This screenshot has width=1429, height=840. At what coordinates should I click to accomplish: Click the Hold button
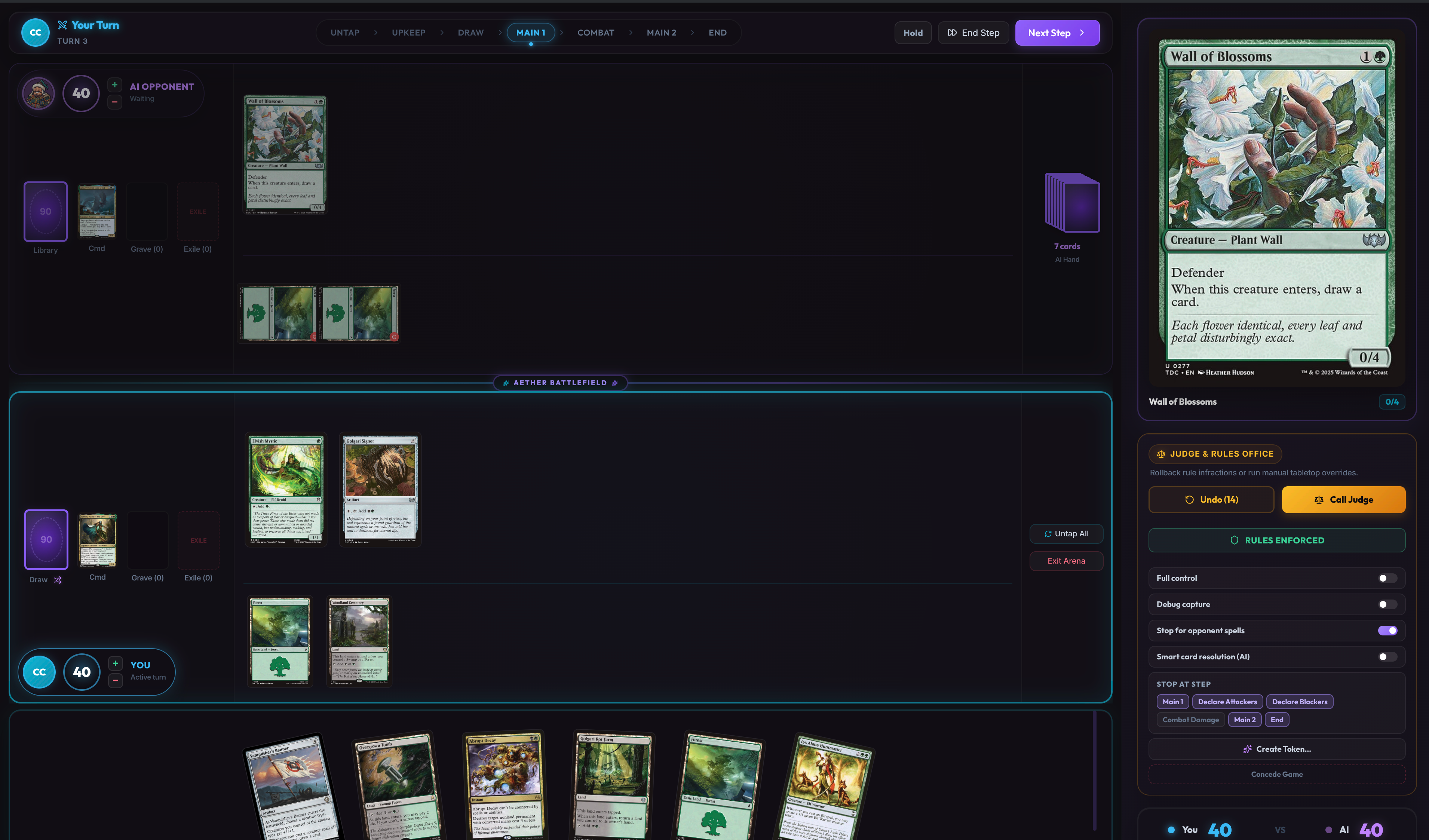click(913, 33)
